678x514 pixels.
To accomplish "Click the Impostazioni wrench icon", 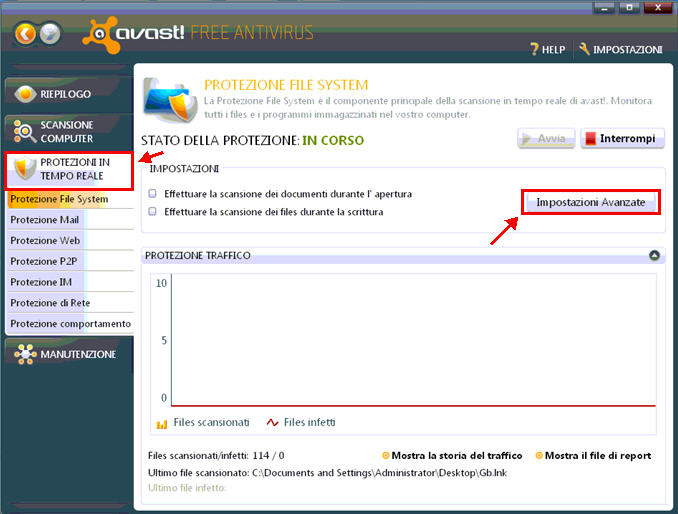I will pos(584,49).
